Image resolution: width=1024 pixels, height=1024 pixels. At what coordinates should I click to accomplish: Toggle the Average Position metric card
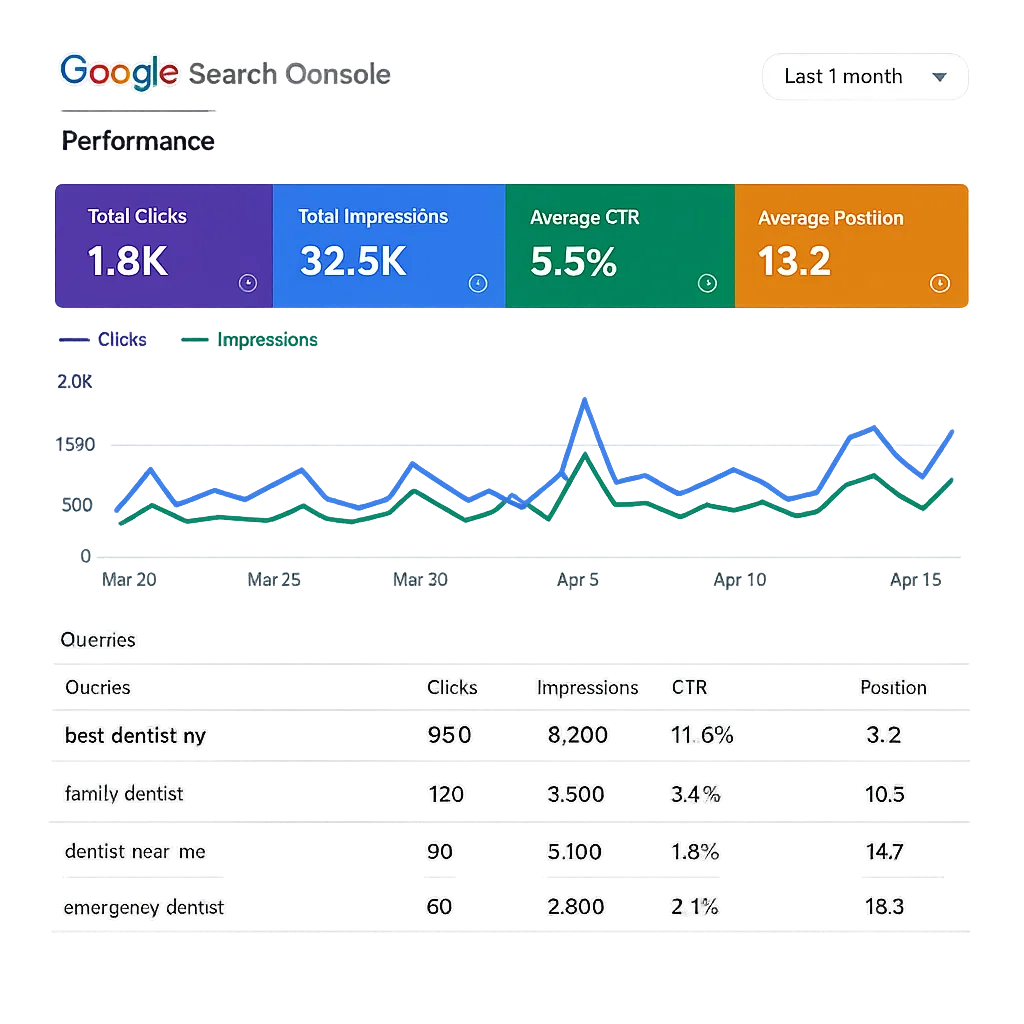850,245
